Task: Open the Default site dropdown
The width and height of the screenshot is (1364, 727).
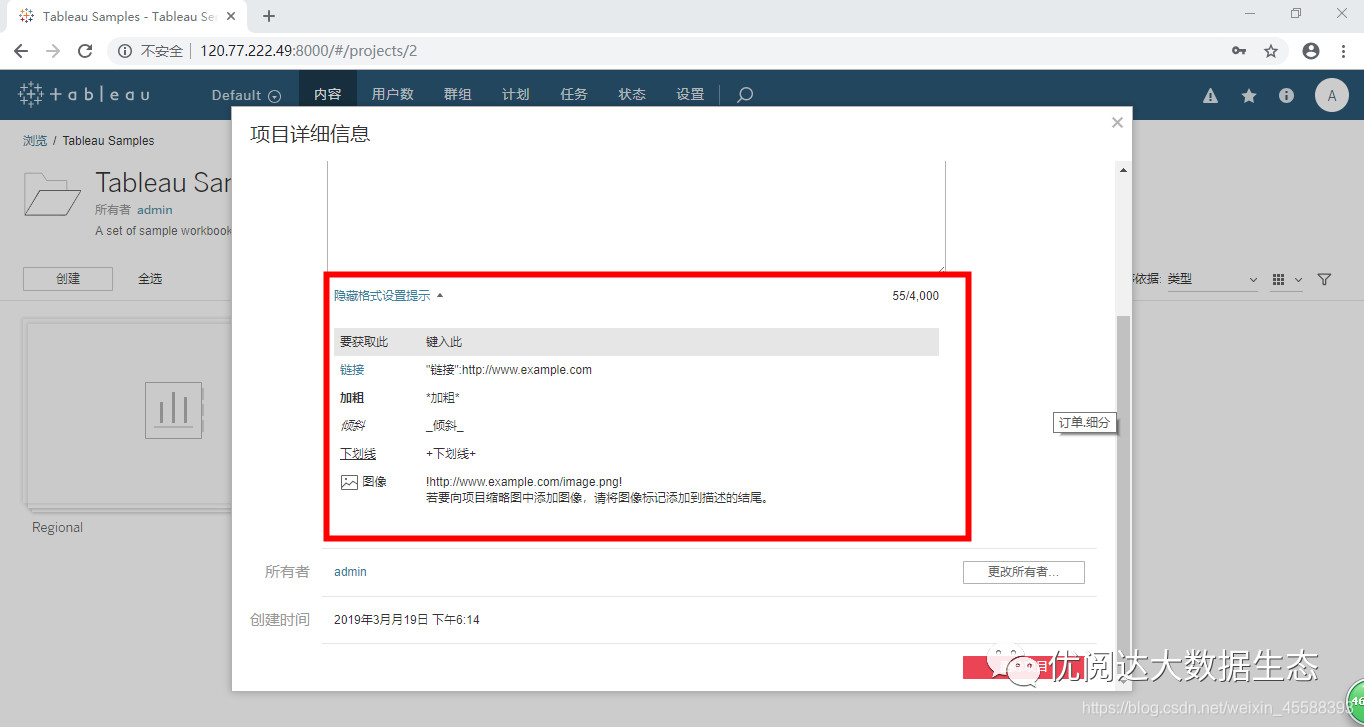Action: 246,95
